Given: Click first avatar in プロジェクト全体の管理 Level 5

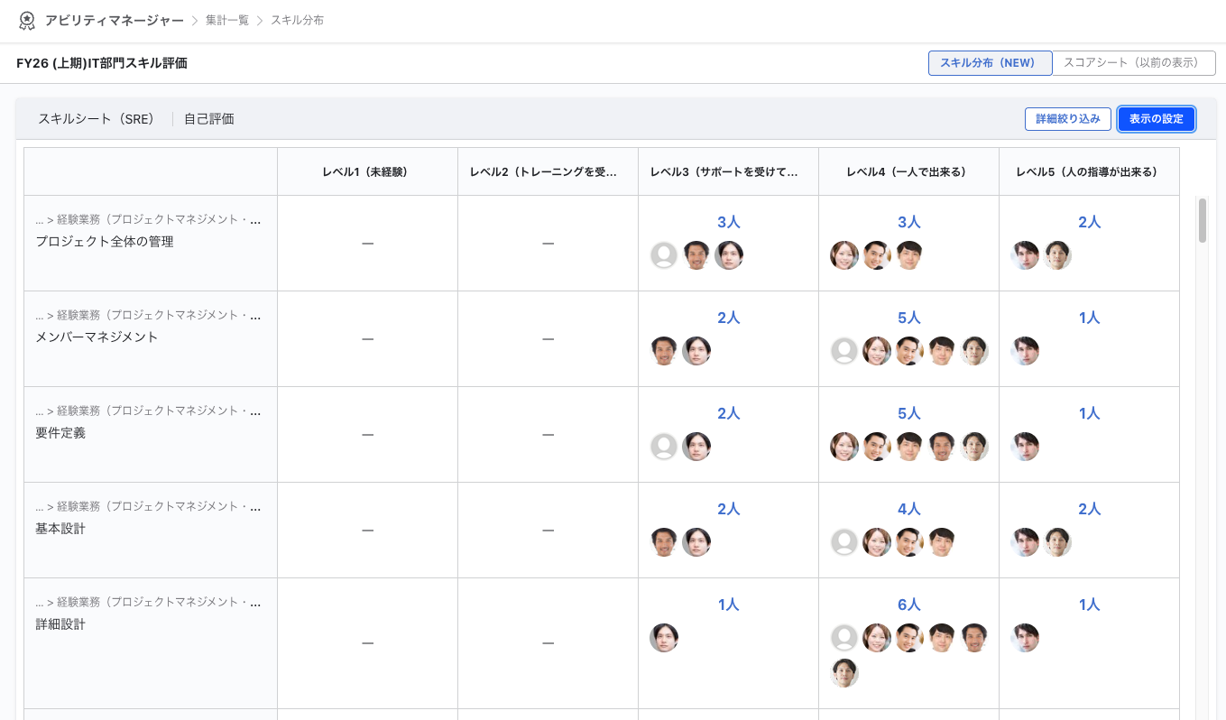Looking at the screenshot, I should (x=1025, y=255).
